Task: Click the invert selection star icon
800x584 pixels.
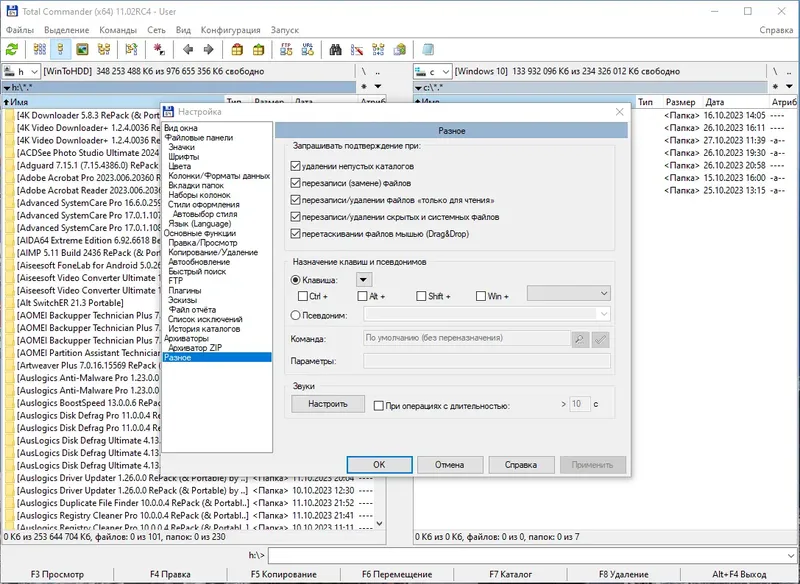Action: [159, 49]
